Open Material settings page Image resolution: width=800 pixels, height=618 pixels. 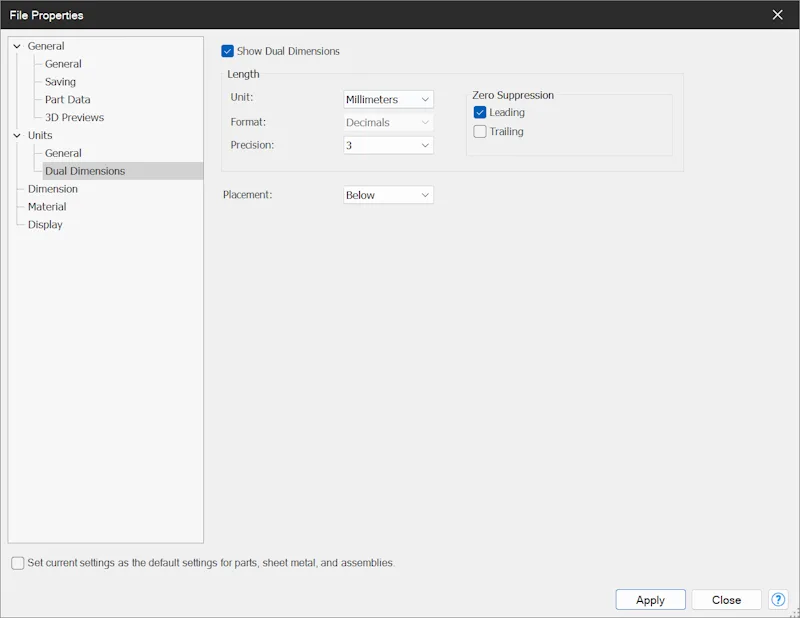click(47, 207)
